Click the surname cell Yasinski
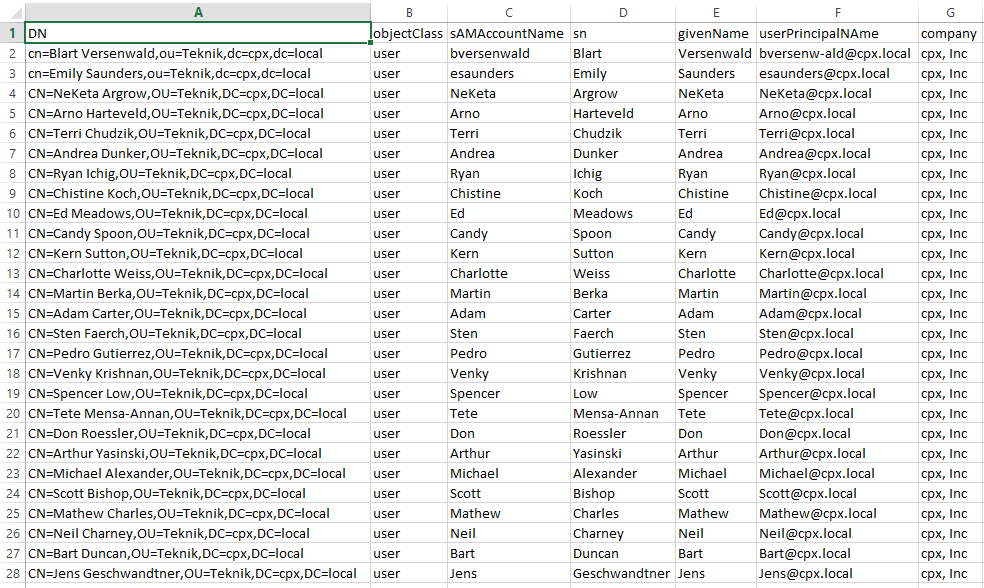Viewport: 984px width, 588px height. [623, 453]
